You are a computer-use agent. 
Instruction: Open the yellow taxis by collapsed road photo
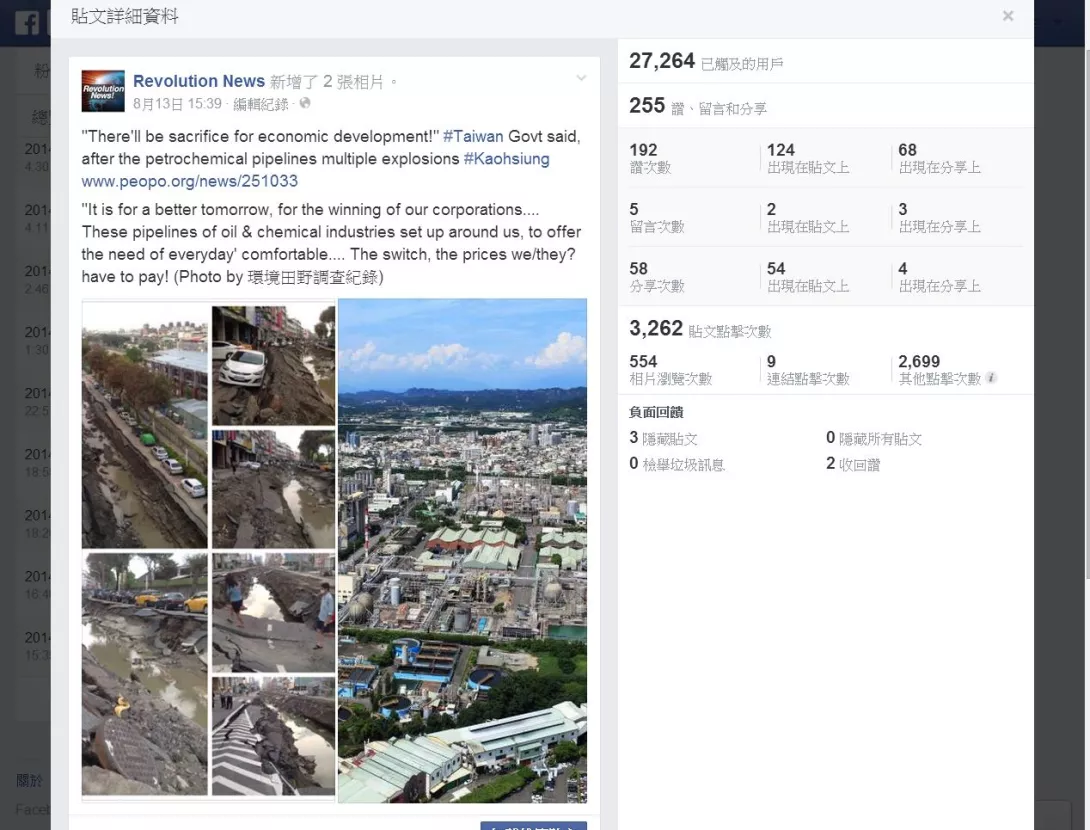(145, 674)
